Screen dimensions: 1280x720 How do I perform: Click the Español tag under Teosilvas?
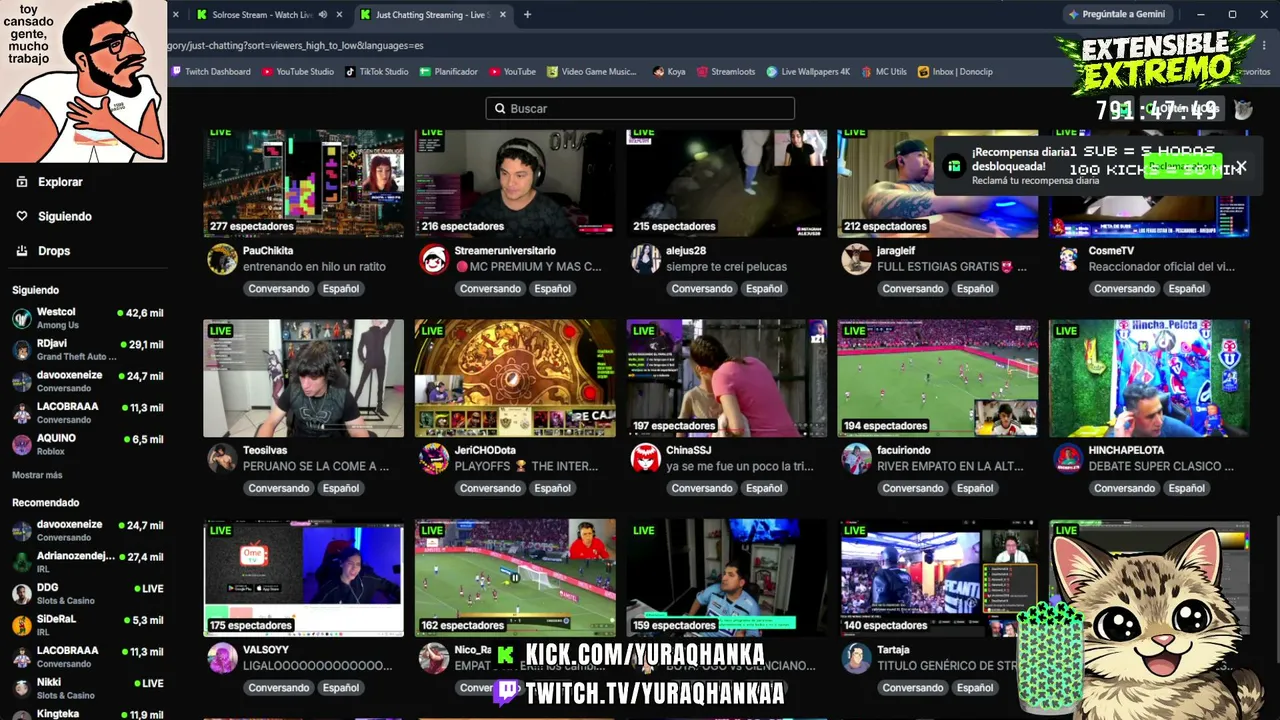pyautogui.click(x=340, y=488)
